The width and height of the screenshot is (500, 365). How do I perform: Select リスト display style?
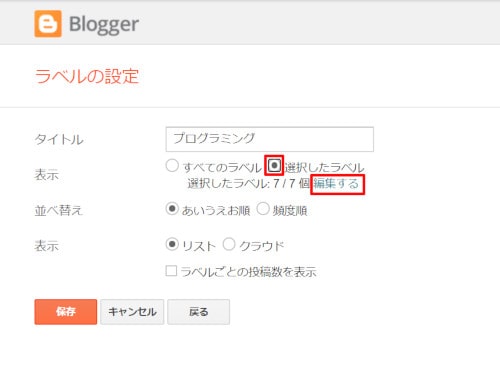172,244
